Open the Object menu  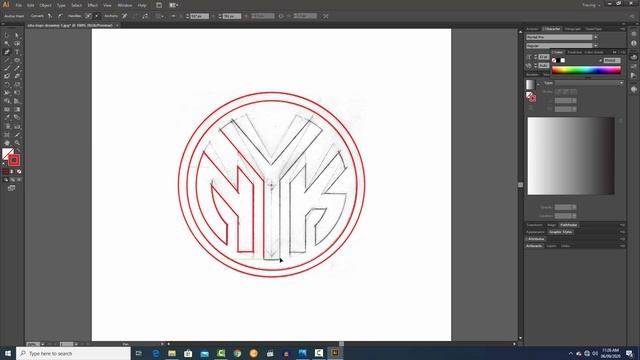pyautogui.click(x=45, y=5)
